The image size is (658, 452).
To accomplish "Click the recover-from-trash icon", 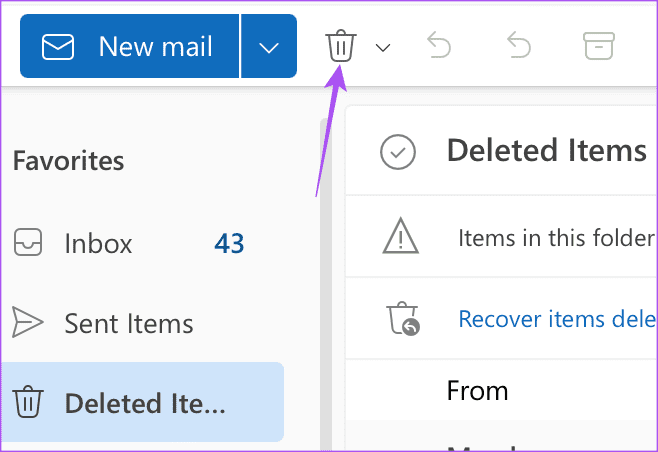I will point(402,318).
